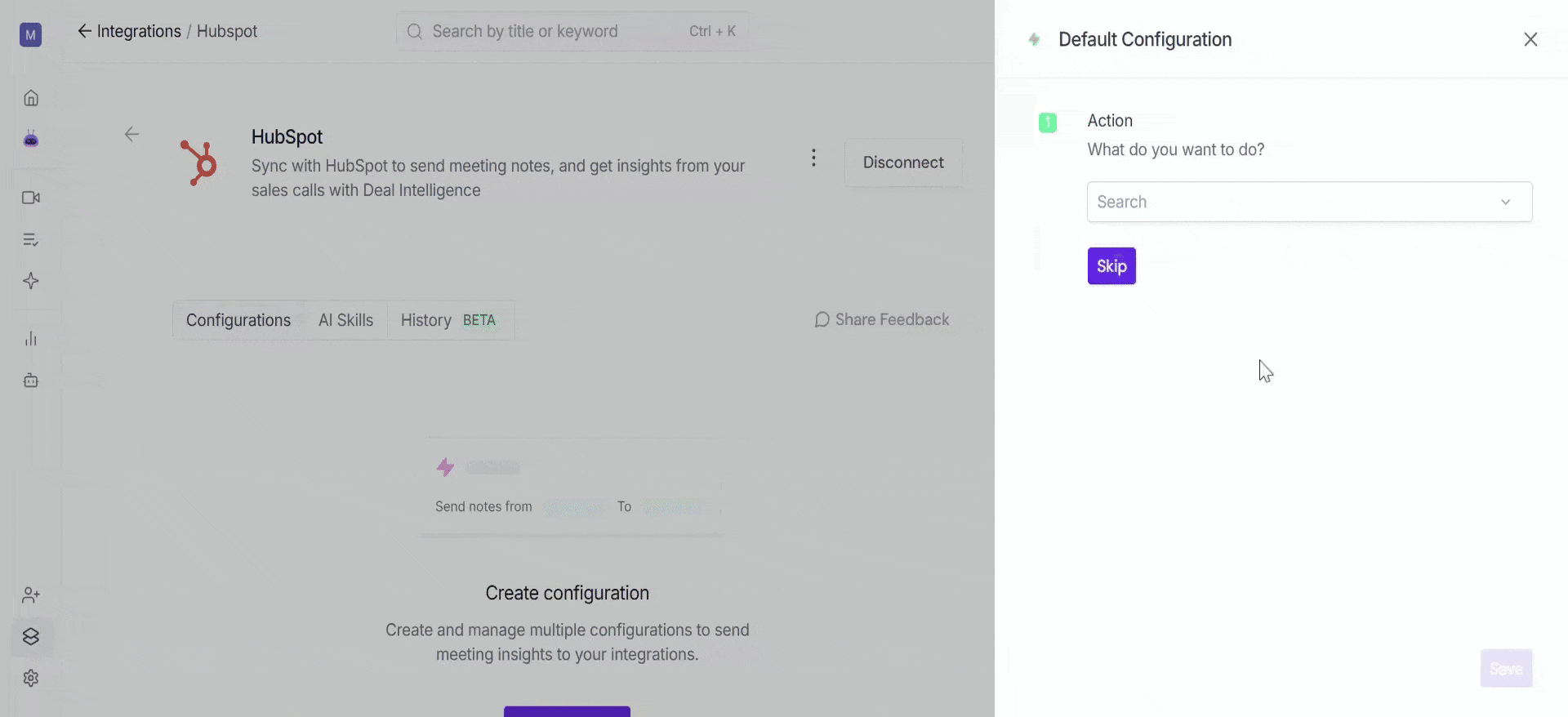Screen dimensions: 1568x717
Task: Open the AI assistant bot icon
Action: point(31,139)
